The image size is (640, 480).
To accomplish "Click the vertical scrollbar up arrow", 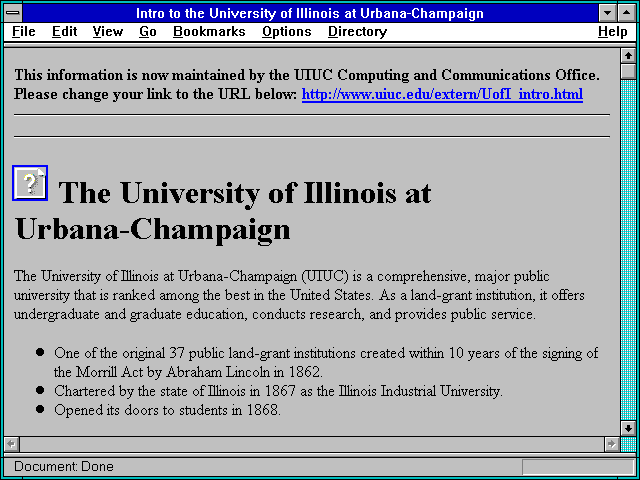I will tap(628, 56).
